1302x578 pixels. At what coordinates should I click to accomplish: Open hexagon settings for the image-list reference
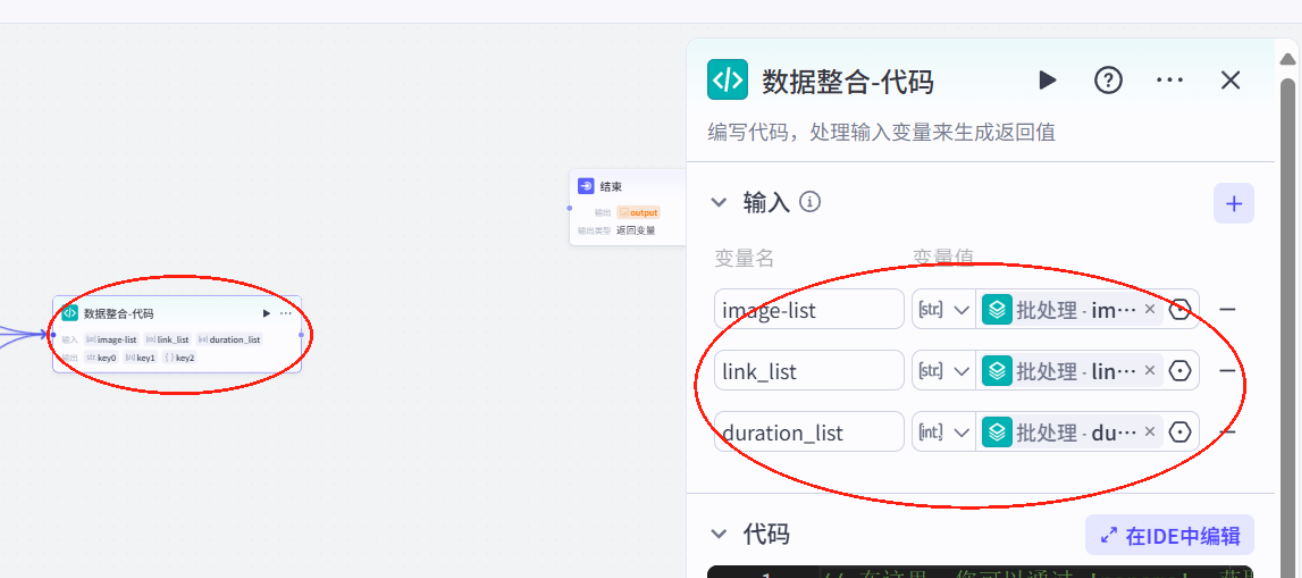pyautogui.click(x=1180, y=309)
